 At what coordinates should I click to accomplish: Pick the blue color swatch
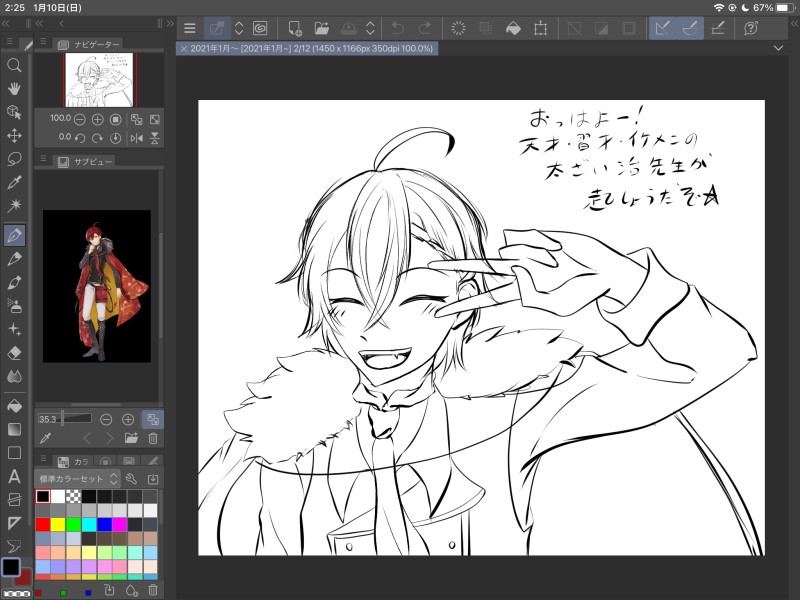click(x=104, y=524)
